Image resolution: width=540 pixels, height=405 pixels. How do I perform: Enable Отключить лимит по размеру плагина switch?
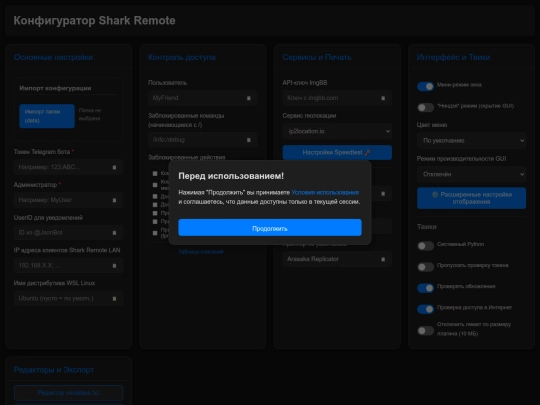click(425, 331)
